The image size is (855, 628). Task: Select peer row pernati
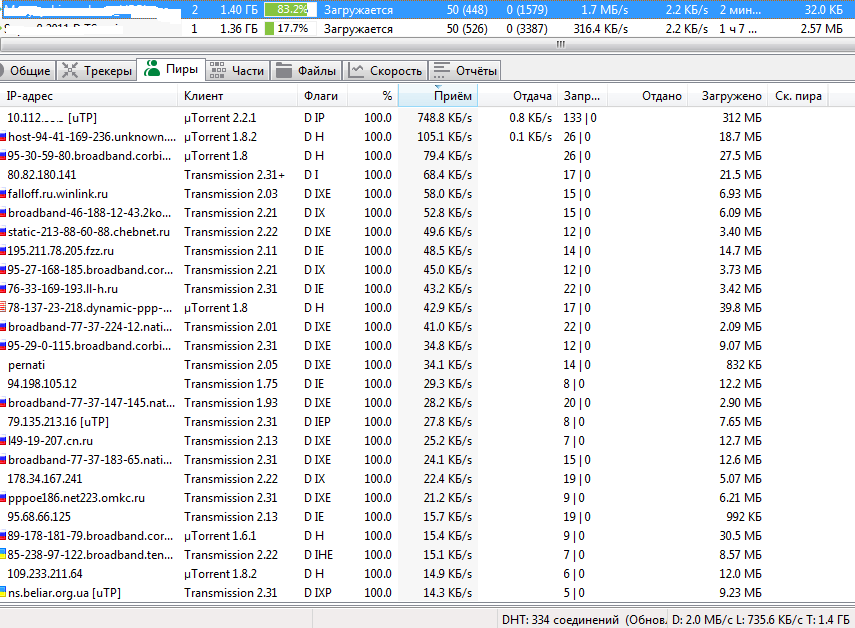click(26, 365)
